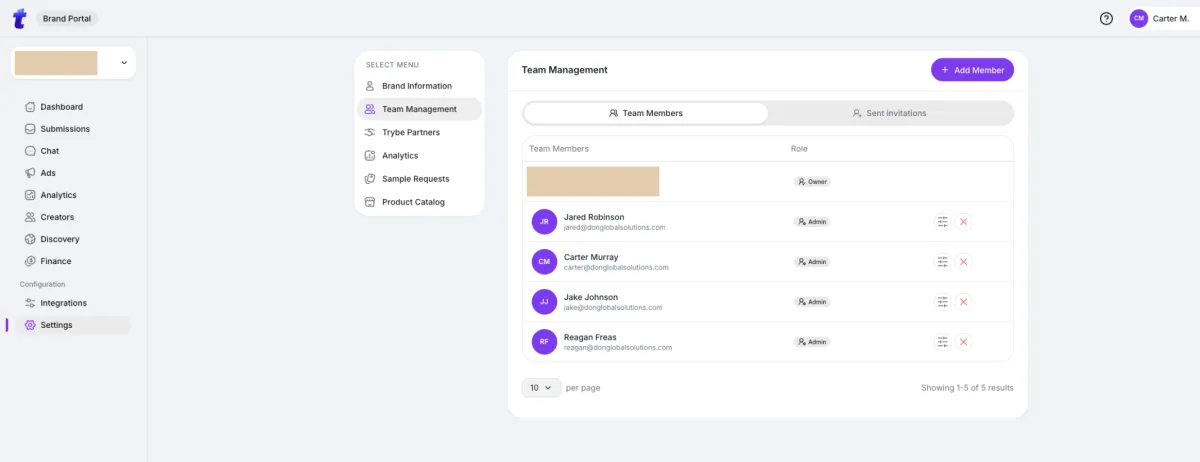This screenshot has height=462, width=1200.
Task: Click the email jared@donglobalsolutions.com
Action: click(x=614, y=228)
